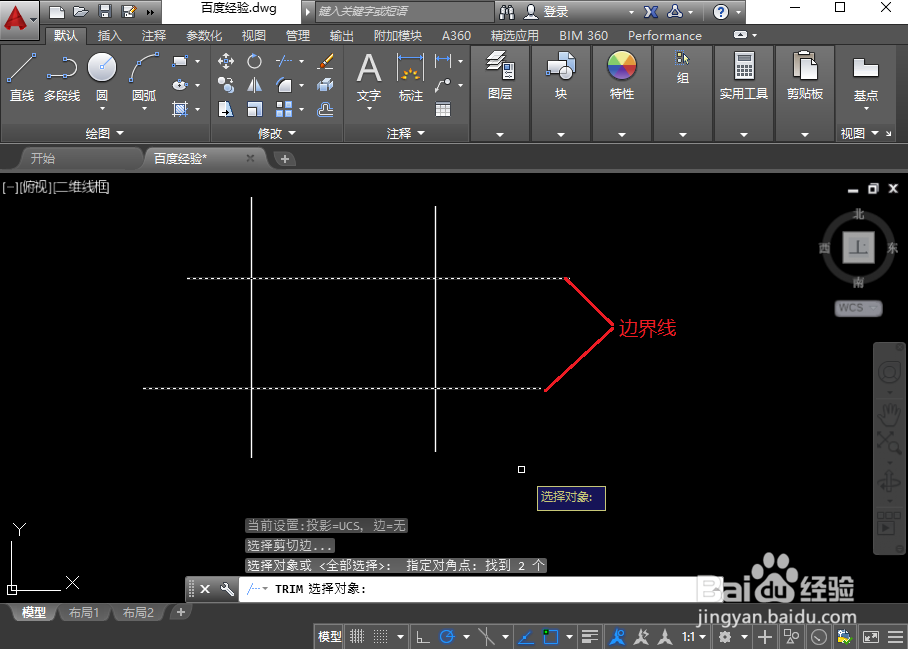The height and width of the screenshot is (649, 908).
Task: Click the Sign In (登录) button
Action: click(547, 11)
